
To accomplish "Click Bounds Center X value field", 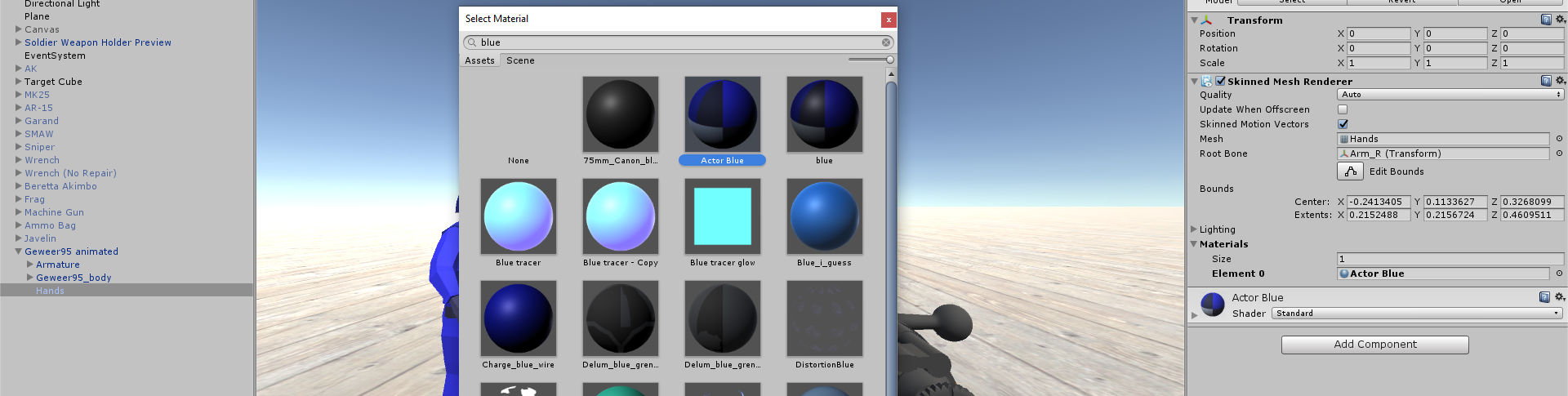I will pyautogui.click(x=1379, y=202).
